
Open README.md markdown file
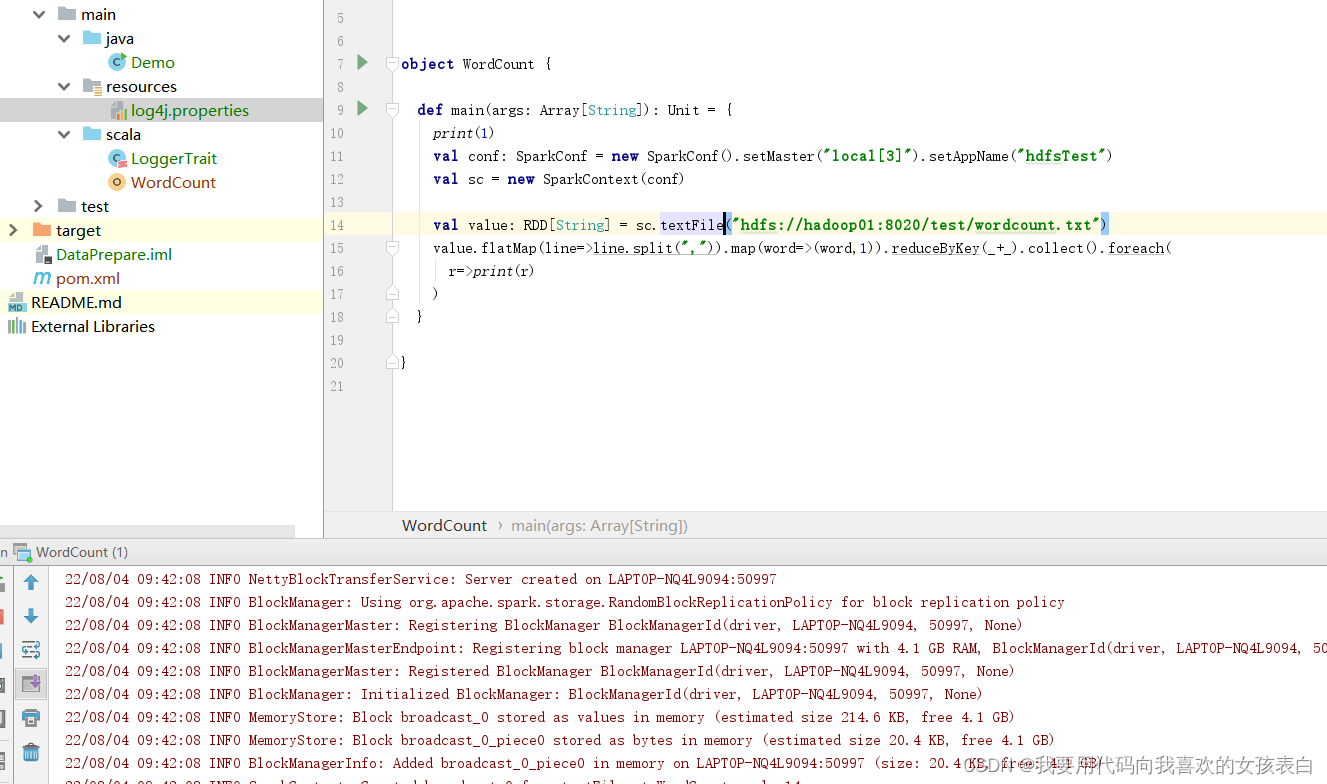(76, 302)
